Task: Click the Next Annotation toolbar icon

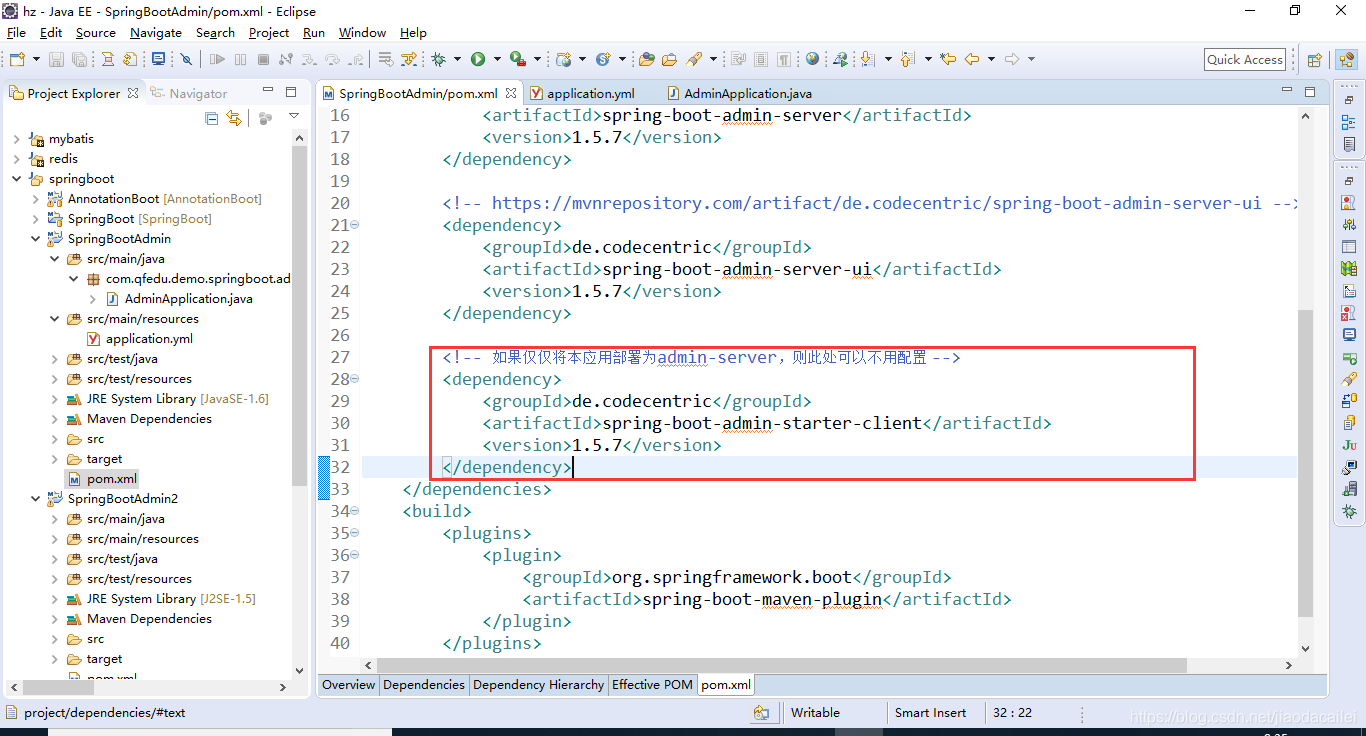Action: point(867,60)
